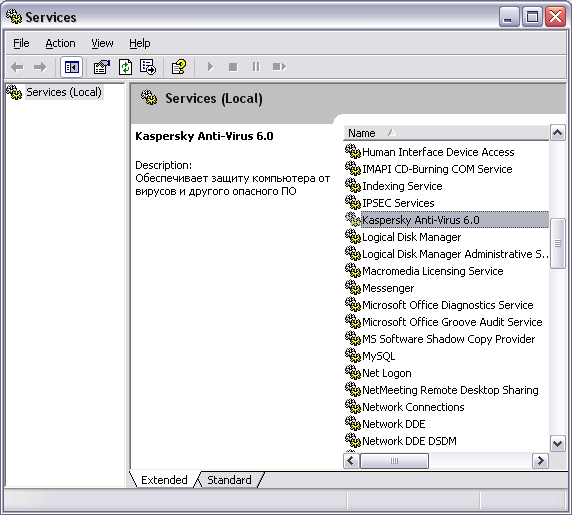Screen dimensions: 572x515
Task: Click the gear icon beside Network DDE DSDM
Action: pyautogui.click(x=353, y=441)
